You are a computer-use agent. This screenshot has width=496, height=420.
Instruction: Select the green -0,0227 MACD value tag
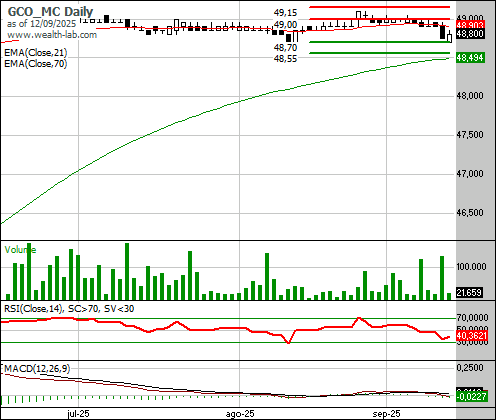tap(472, 397)
